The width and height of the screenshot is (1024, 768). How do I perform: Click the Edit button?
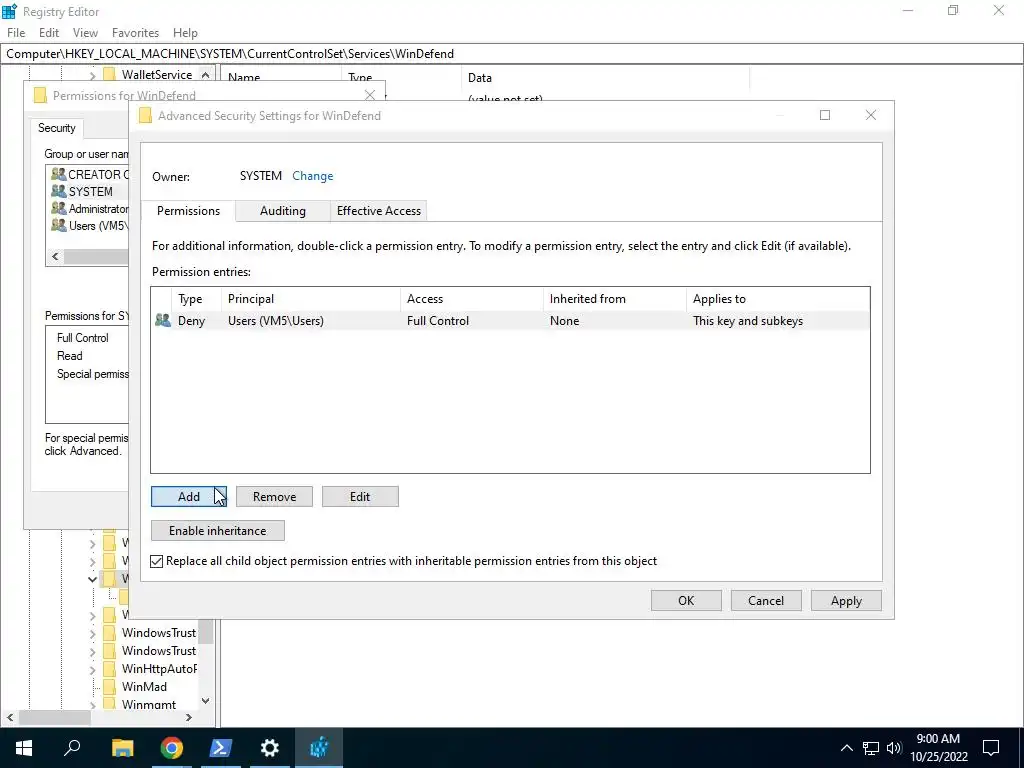pyautogui.click(x=360, y=496)
